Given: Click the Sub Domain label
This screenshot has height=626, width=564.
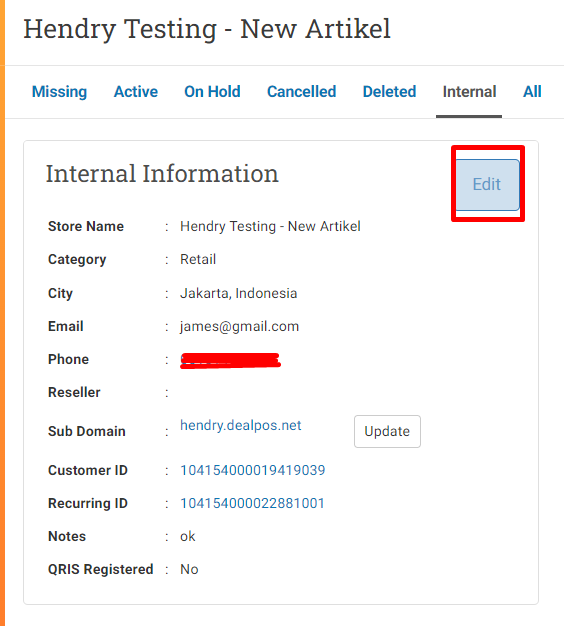Looking at the screenshot, I should coord(87,432).
